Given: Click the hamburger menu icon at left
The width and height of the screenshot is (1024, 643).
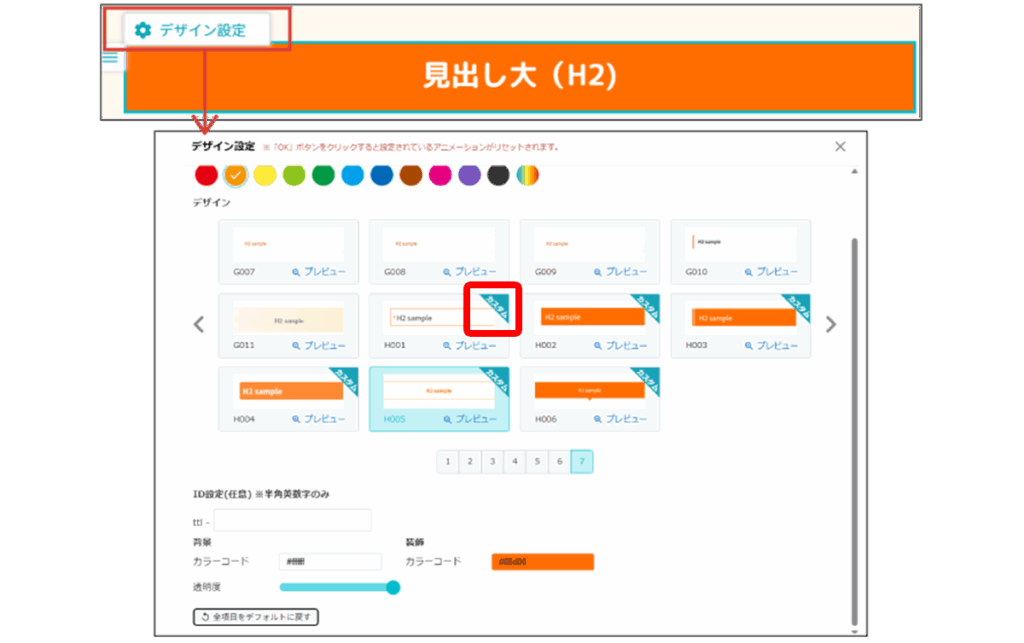Looking at the screenshot, I should [x=111, y=58].
